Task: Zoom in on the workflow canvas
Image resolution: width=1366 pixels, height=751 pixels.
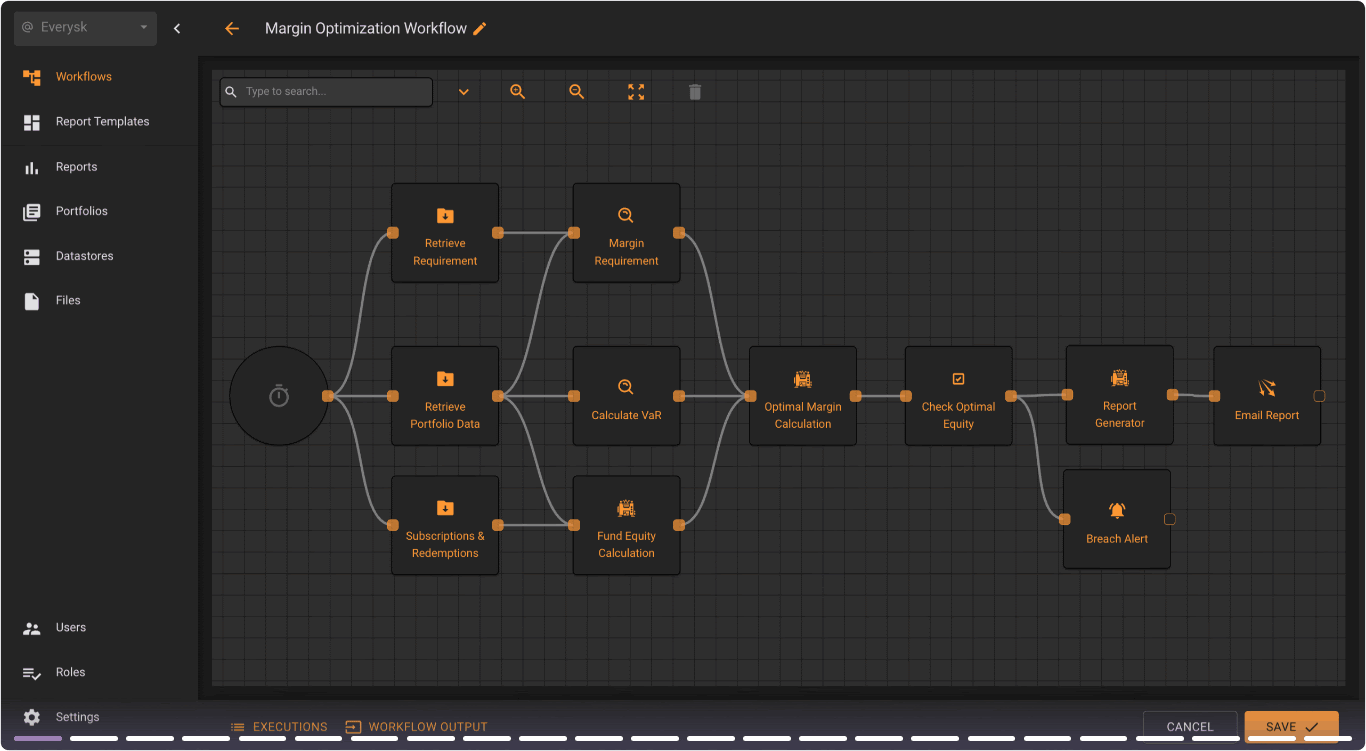Action: 517,92
